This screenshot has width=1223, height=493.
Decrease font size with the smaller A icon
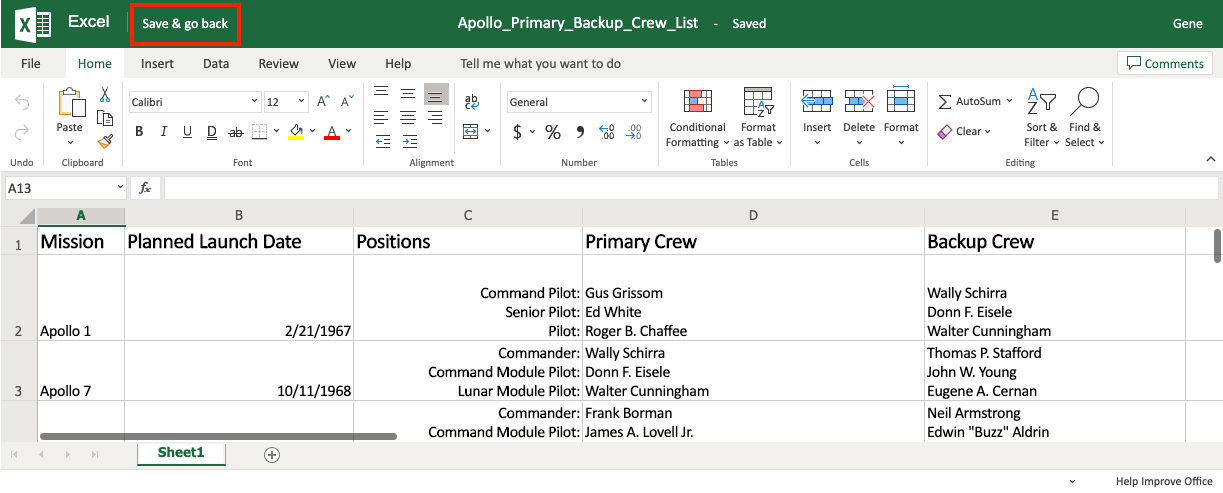tap(347, 102)
